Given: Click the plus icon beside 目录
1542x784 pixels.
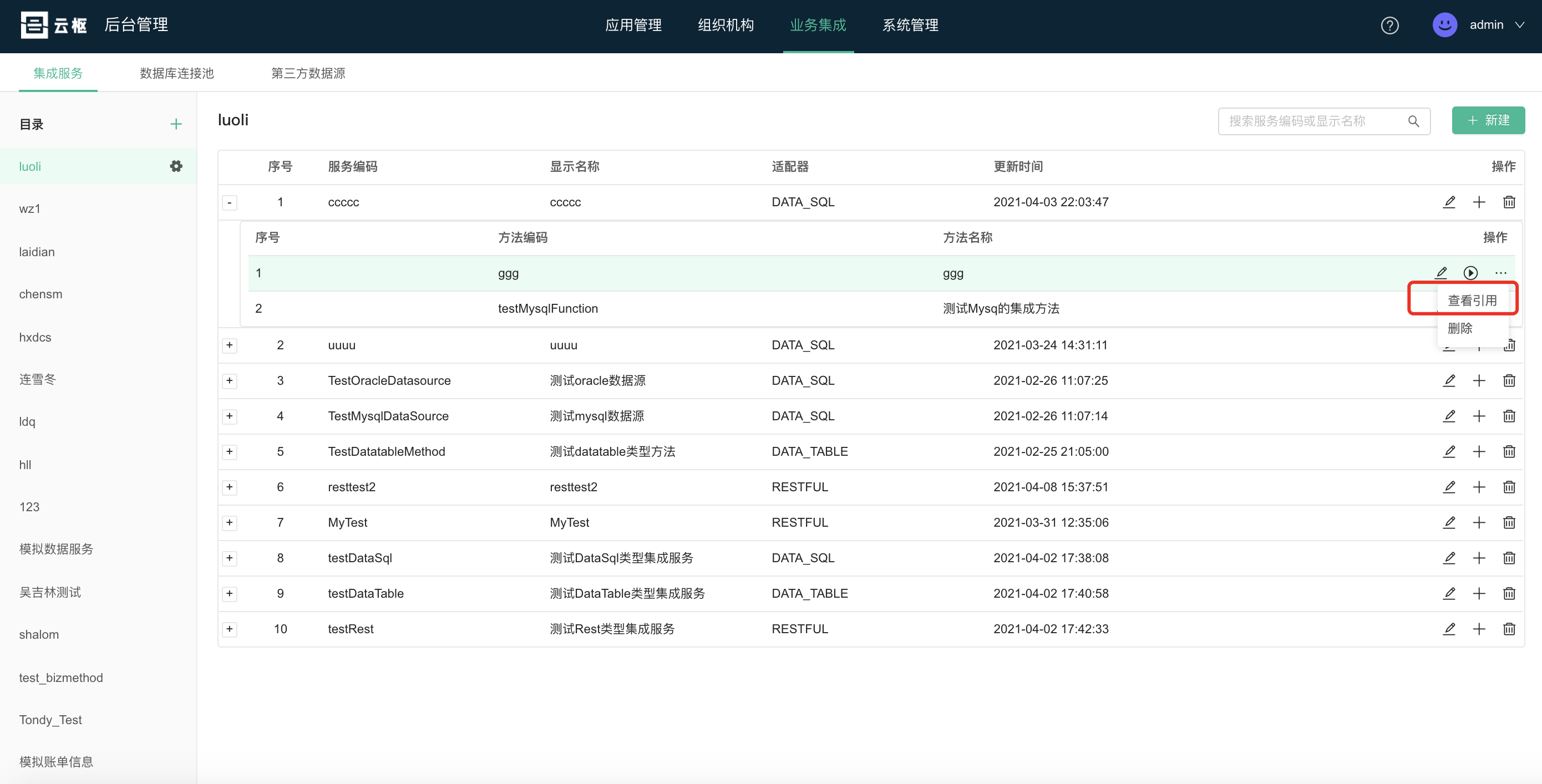Looking at the screenshot, I should pos(176,124).
